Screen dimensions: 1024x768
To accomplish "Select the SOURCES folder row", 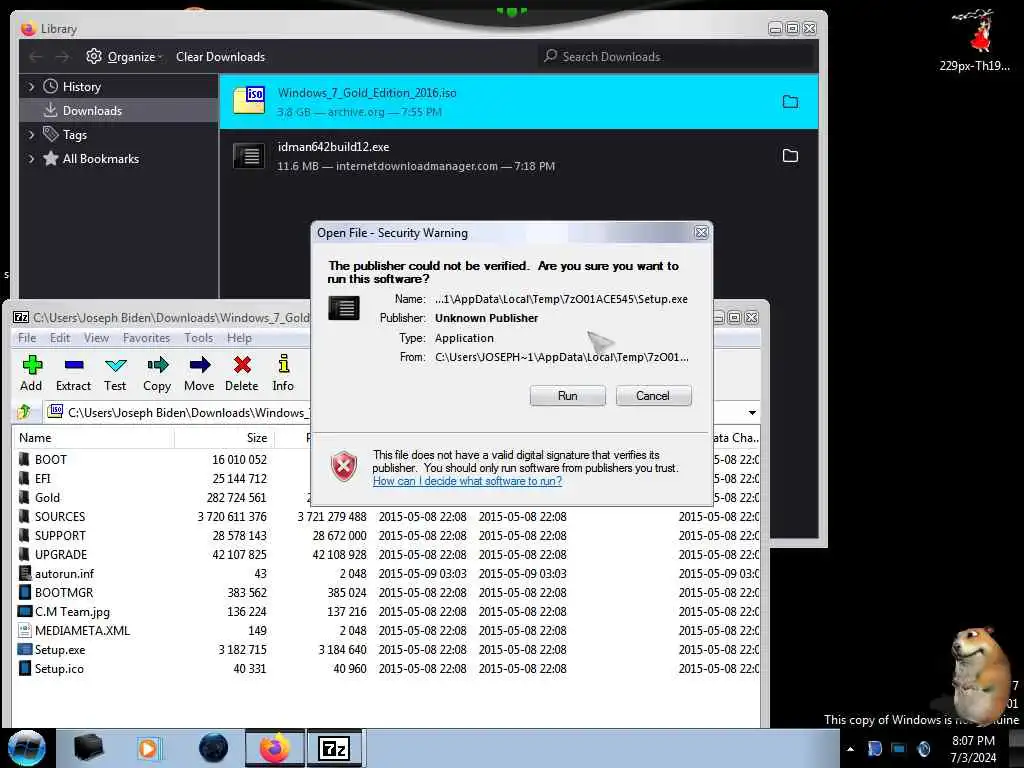I will coord(387,517).
